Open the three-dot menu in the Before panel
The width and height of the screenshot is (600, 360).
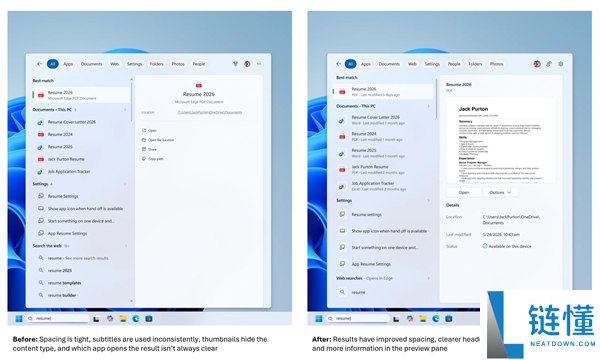259,64
